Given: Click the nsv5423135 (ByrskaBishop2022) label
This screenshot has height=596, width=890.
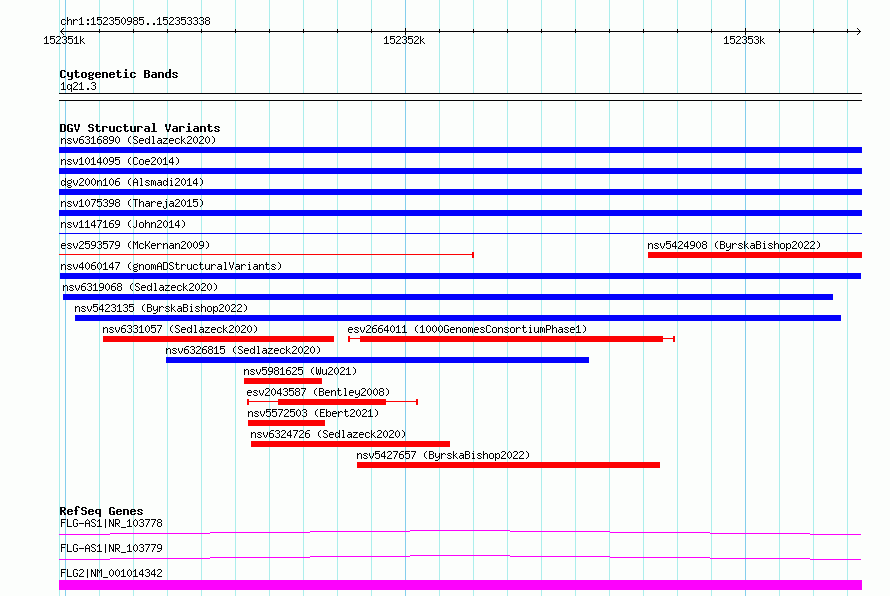Looking at the screenshot, I should point(161,308).
